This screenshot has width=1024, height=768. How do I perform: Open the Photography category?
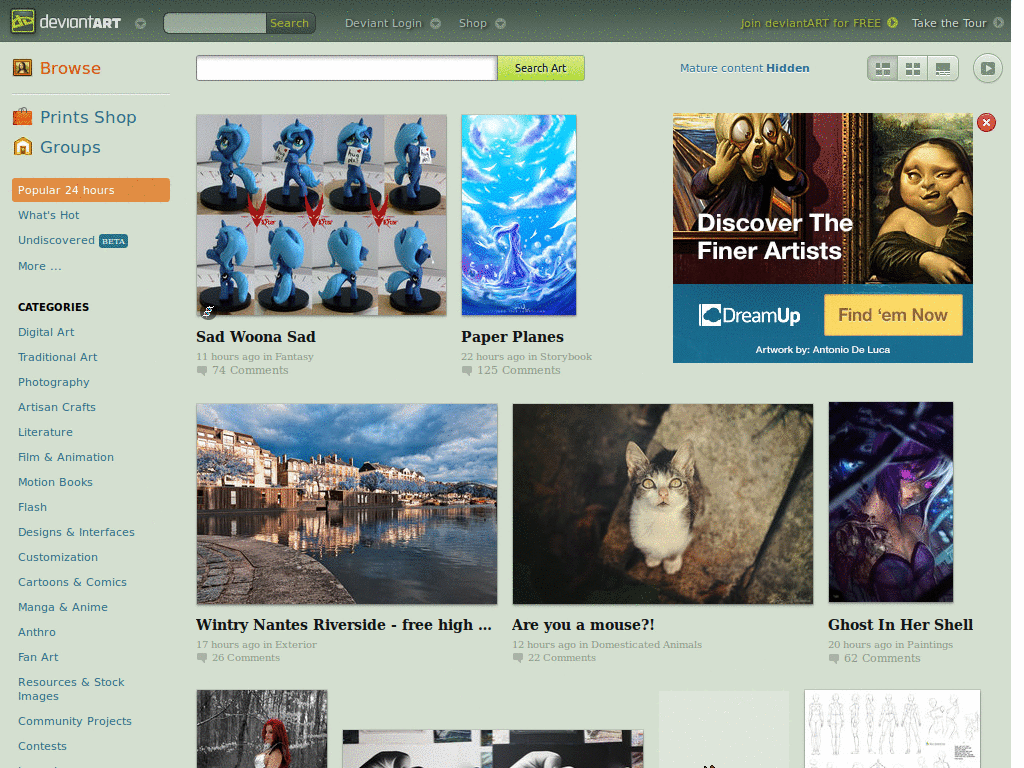(54, 382)
